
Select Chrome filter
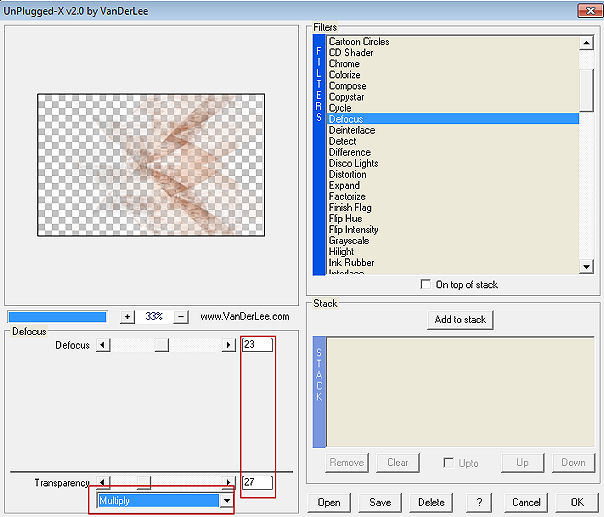453,64
